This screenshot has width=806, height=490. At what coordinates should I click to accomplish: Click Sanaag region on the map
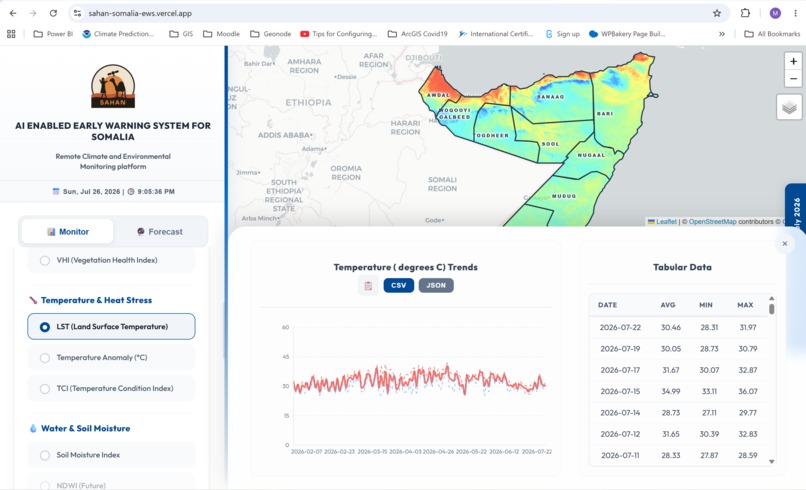tap(551, 97)
